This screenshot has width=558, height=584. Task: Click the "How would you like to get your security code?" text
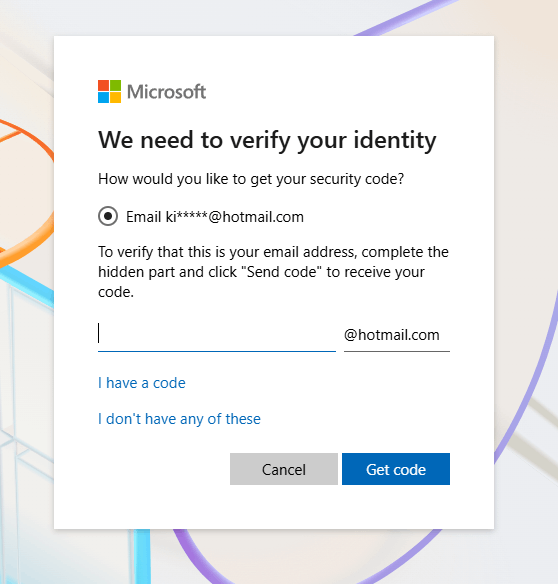pos(251,179)
